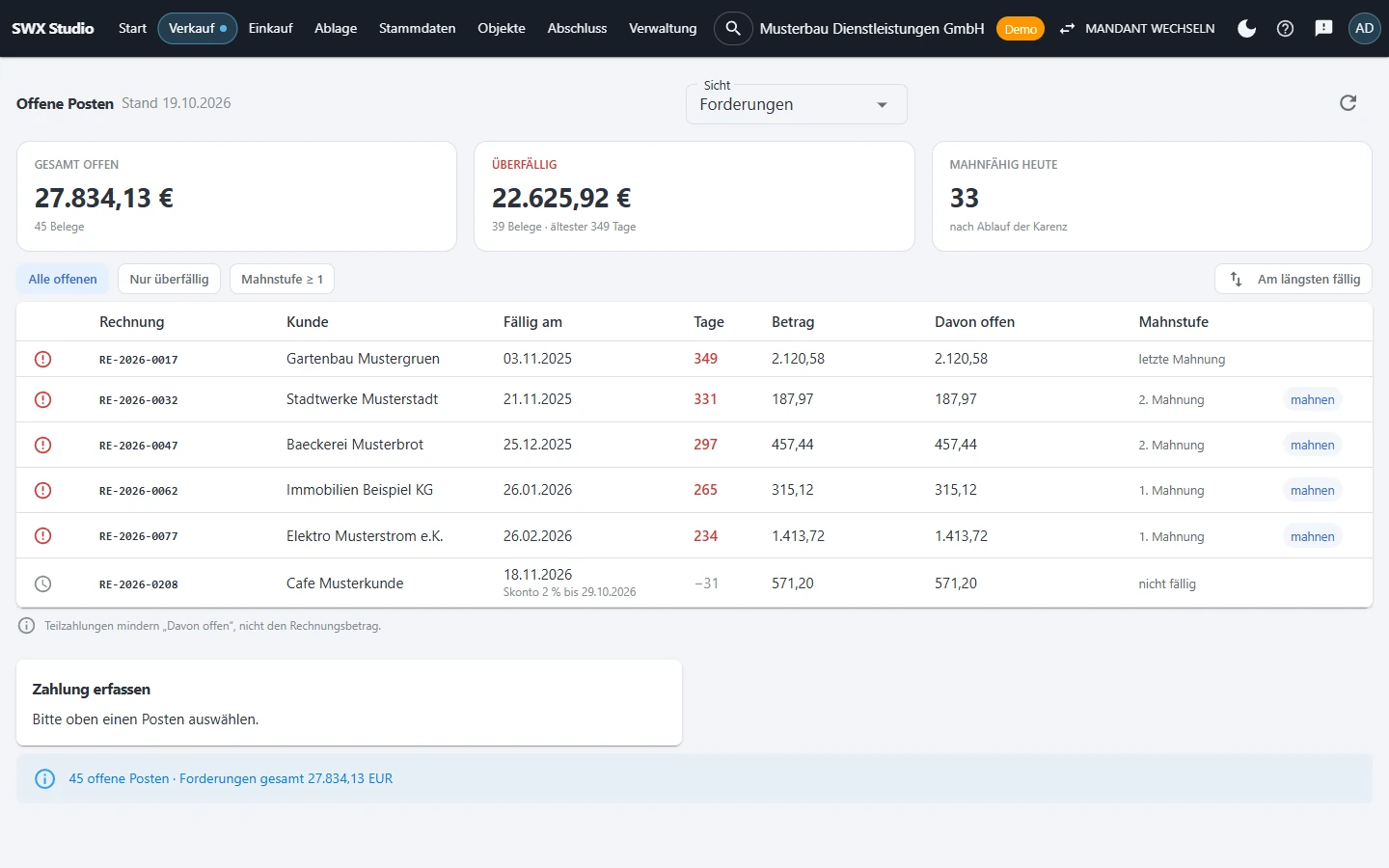Click clock icon for RE-2026-0208
Screen dimensions: 1389x868
[x=42, y=583]
